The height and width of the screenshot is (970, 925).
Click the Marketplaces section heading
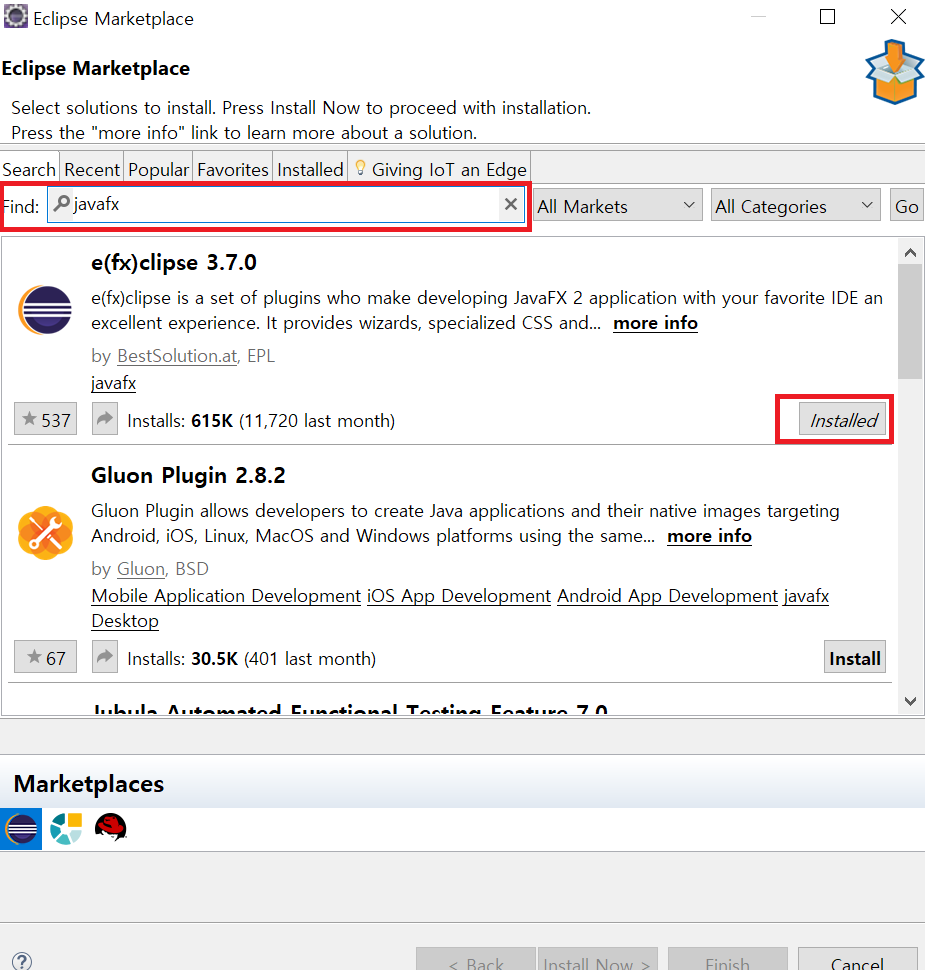click(88, 784)
